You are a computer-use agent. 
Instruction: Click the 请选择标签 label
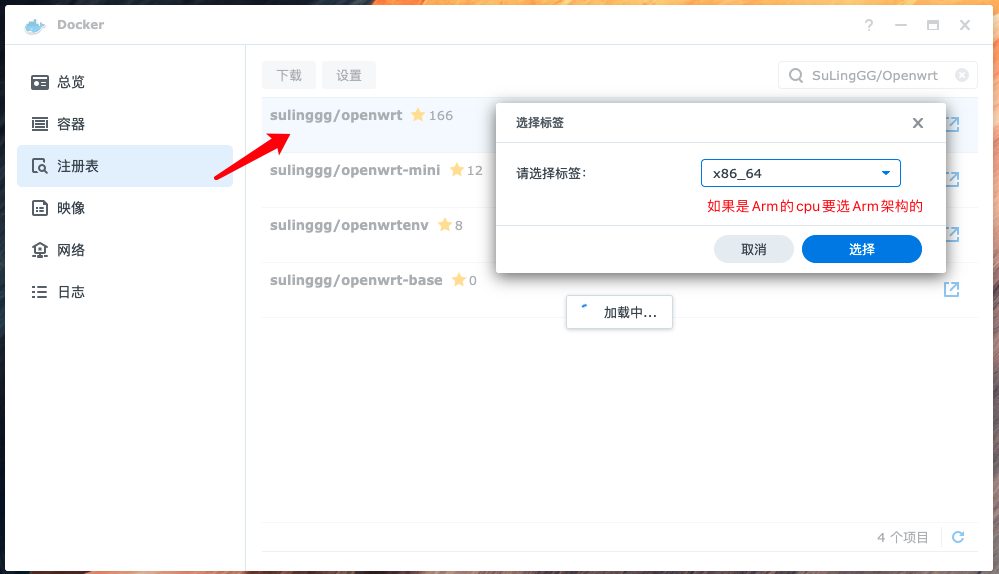click(551, 173)
